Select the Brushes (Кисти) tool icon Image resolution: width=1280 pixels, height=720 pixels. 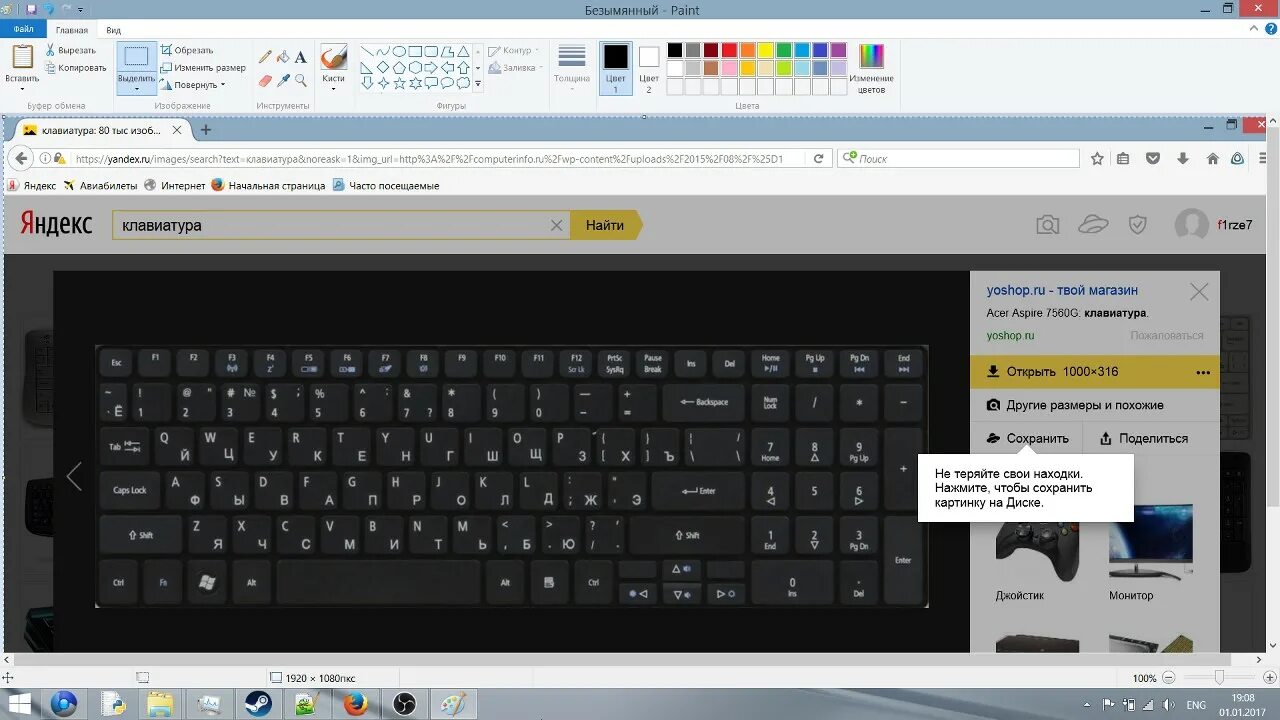[333, 57]
